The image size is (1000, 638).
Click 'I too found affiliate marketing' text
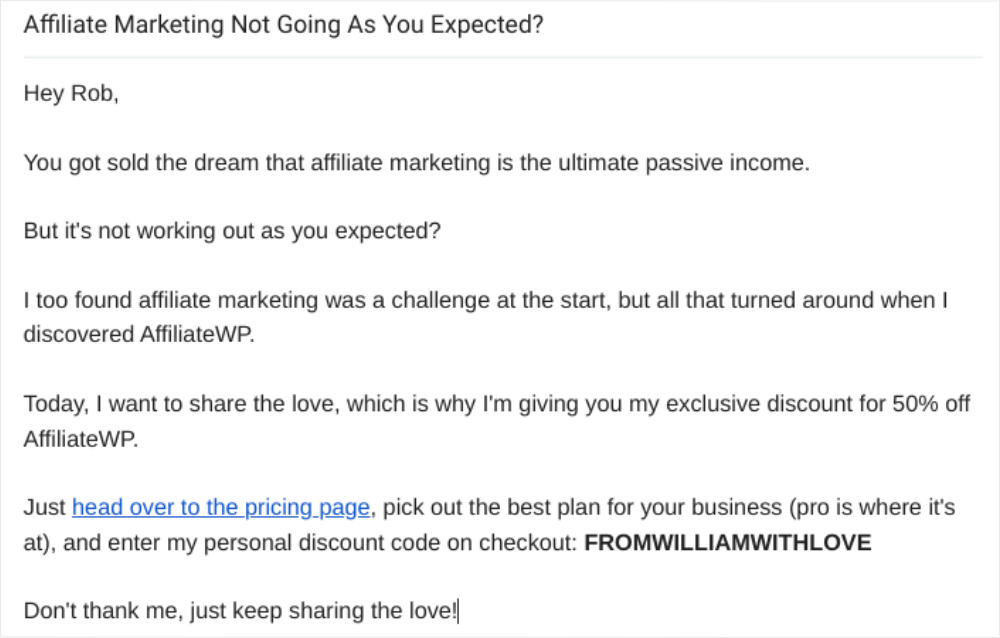(x=171, y=300)
